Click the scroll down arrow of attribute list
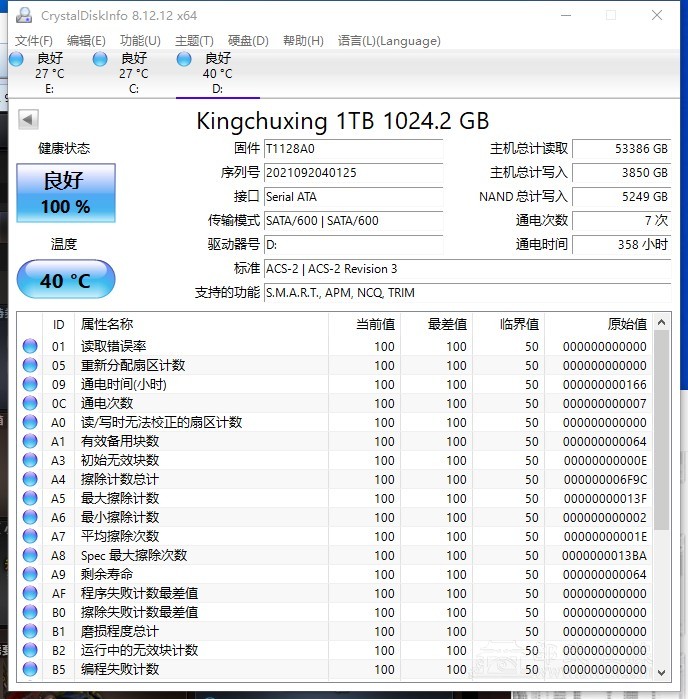 661,671
